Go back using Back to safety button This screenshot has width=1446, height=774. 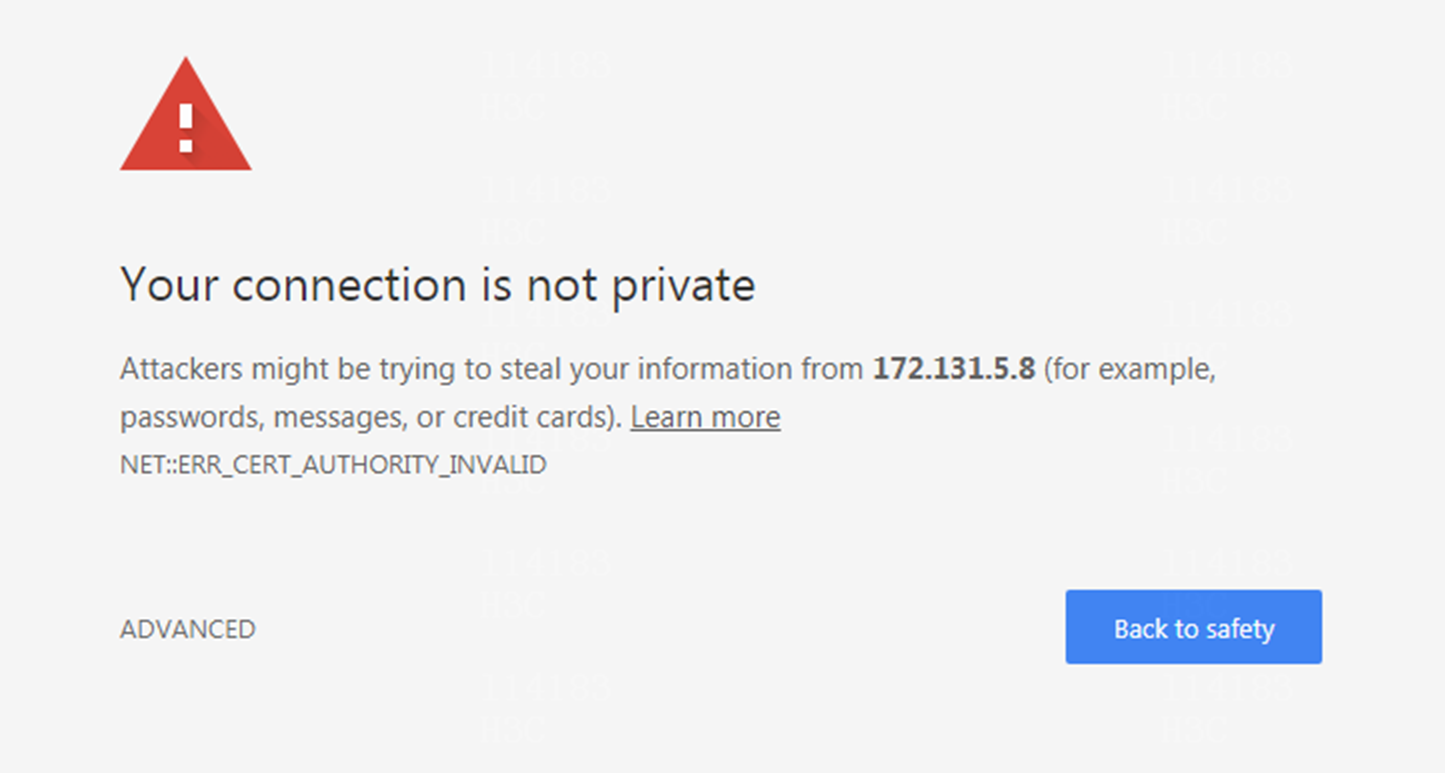click(x=1194, y=627)
